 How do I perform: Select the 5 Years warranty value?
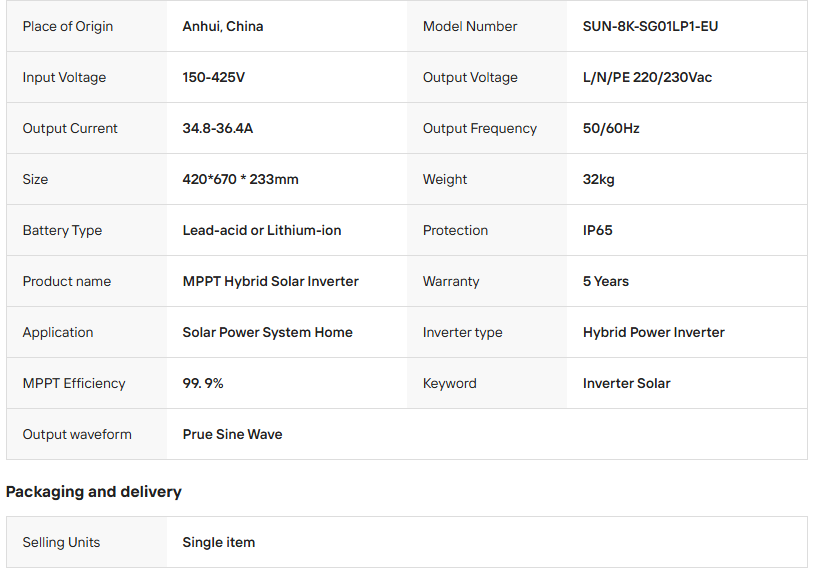pos(606,281)
